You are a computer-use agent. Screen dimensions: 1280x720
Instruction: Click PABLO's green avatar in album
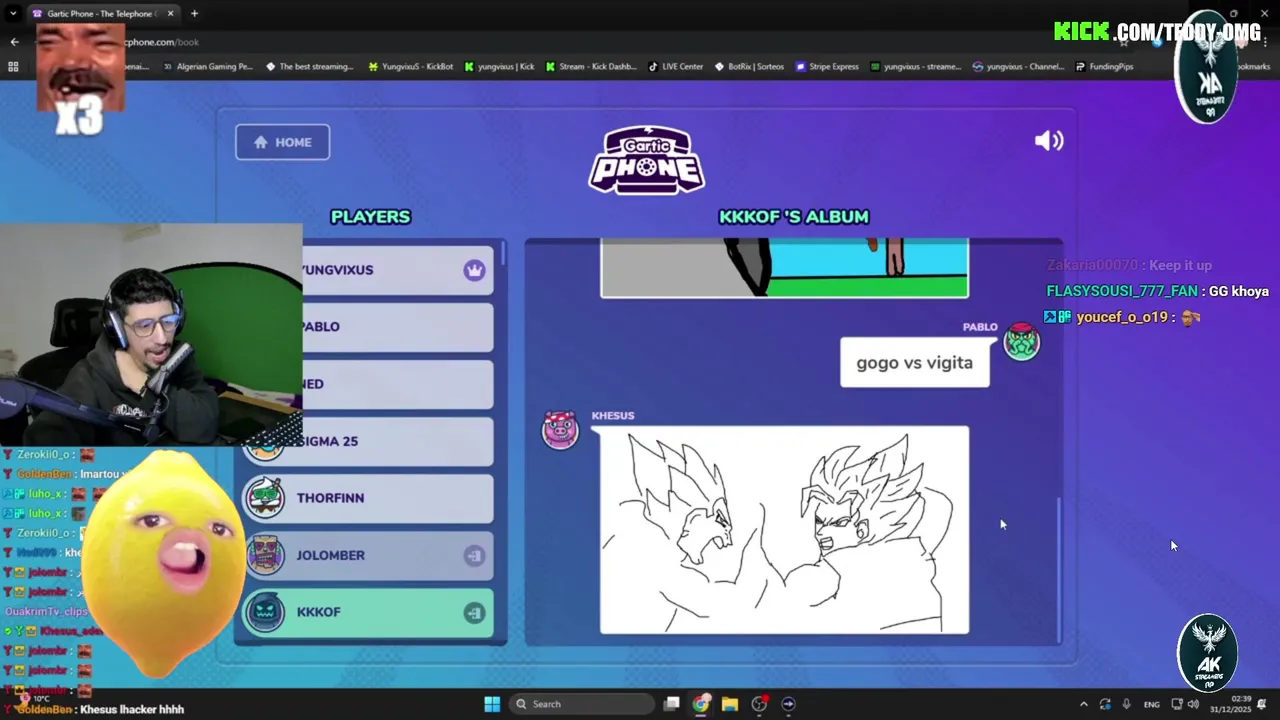point(1021,342)
